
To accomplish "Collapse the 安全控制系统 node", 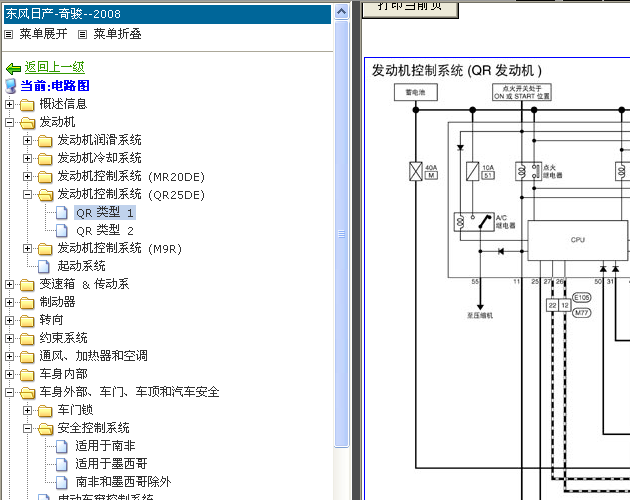I will (27, 428).
